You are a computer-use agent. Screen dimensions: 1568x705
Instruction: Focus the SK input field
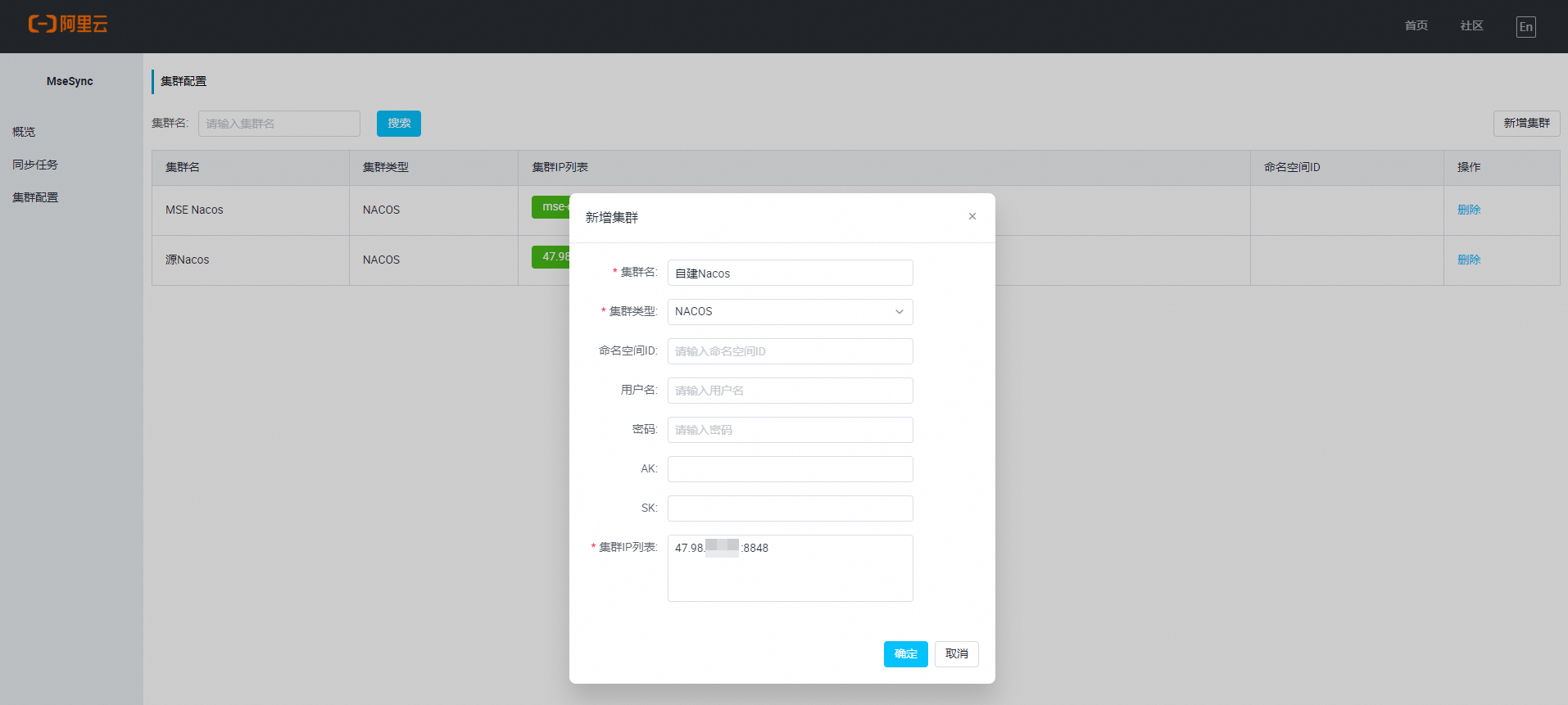coord(790,508)
